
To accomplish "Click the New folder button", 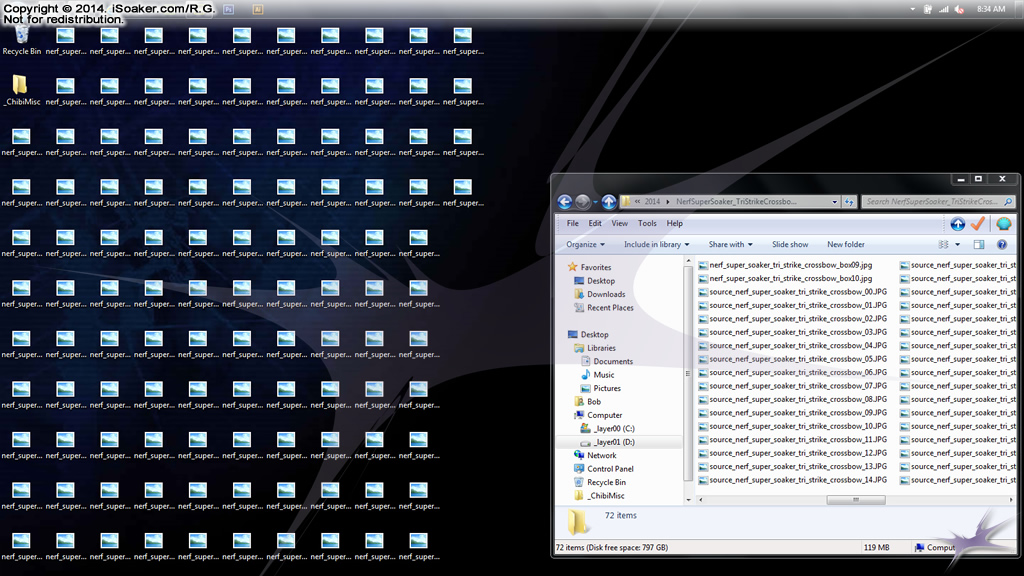I will coord(846,244).
